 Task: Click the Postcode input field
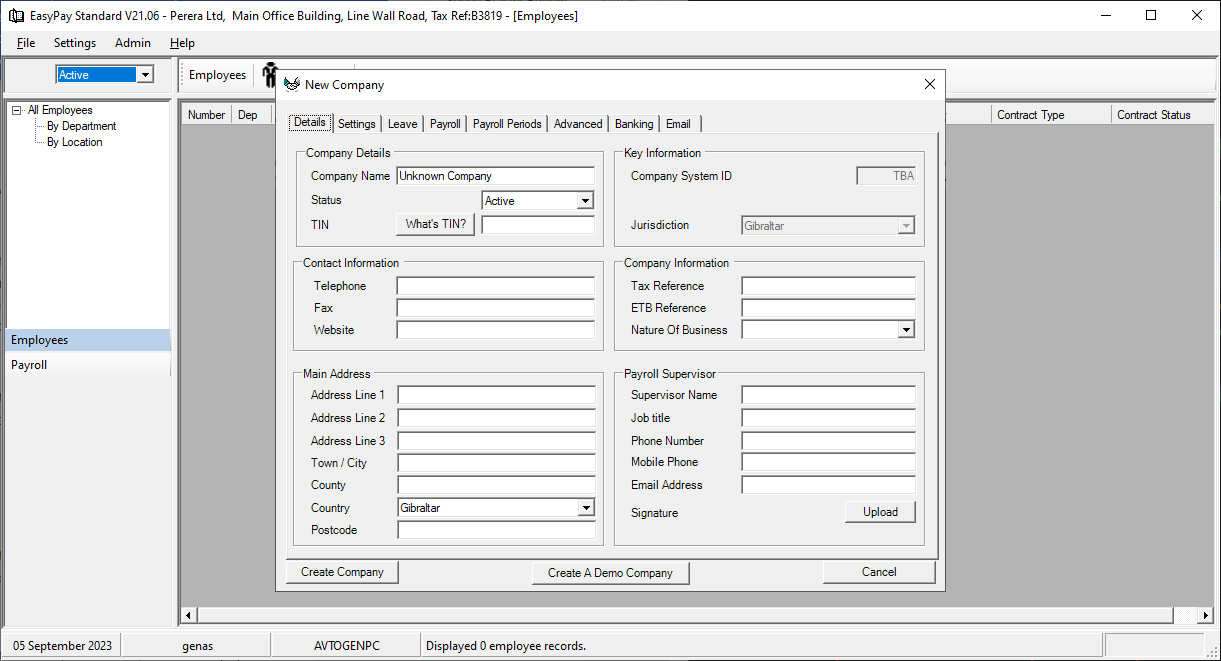(x=496, y=530)
